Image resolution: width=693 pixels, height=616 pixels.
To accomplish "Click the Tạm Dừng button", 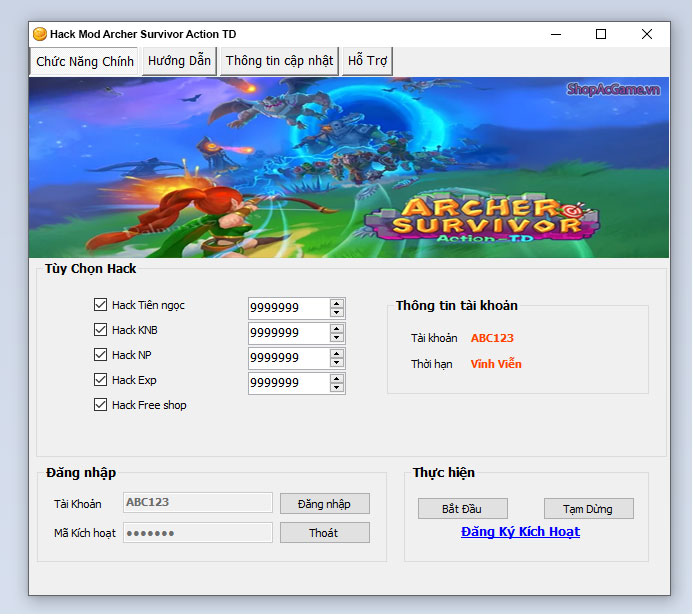I will click(589, 509).
